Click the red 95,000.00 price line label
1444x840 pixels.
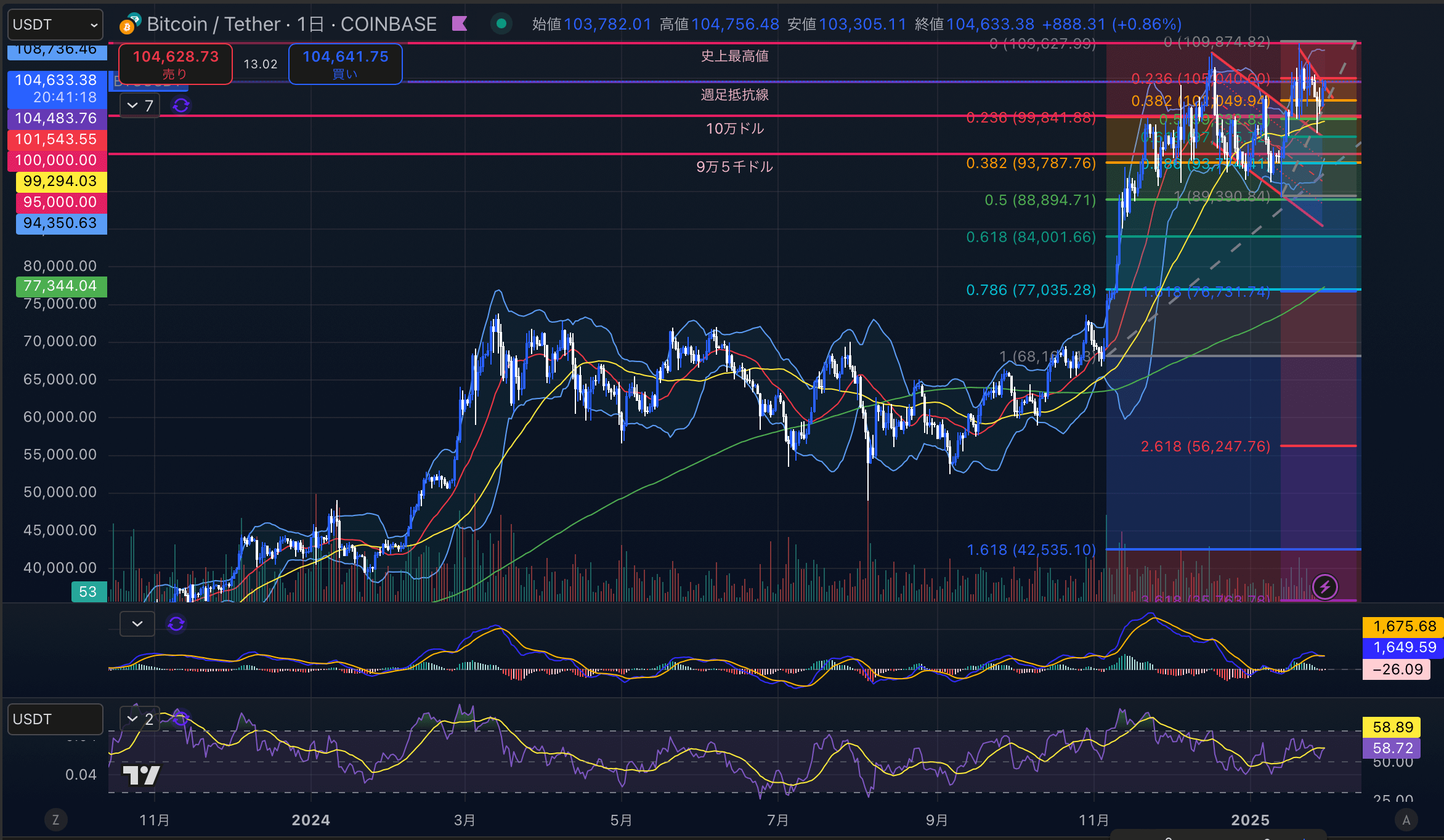[61, 202]
